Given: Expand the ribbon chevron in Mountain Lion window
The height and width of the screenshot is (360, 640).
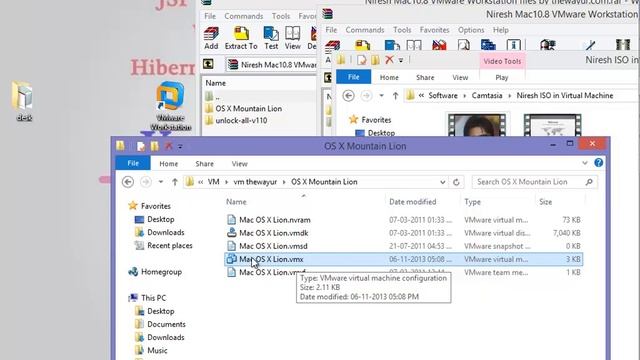Looking at the screenshot, I should (x=584, y=163).
